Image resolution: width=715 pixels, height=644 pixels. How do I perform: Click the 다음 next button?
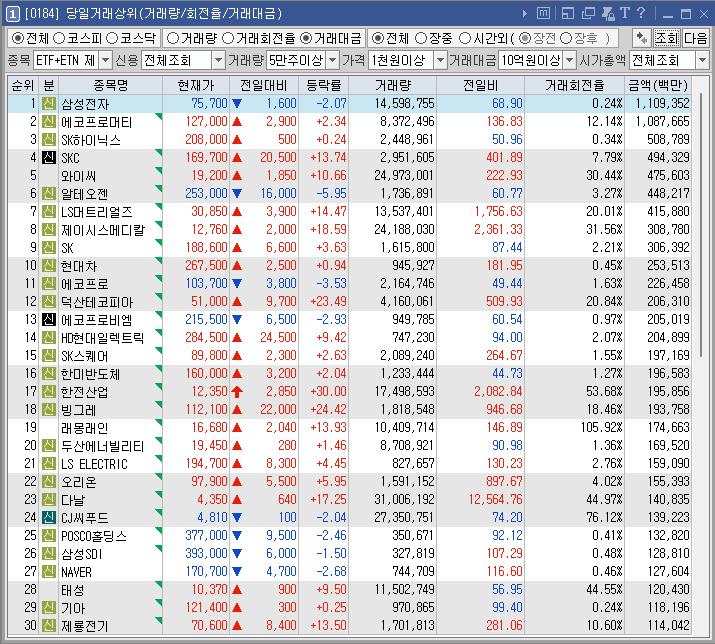pos(695,38)
